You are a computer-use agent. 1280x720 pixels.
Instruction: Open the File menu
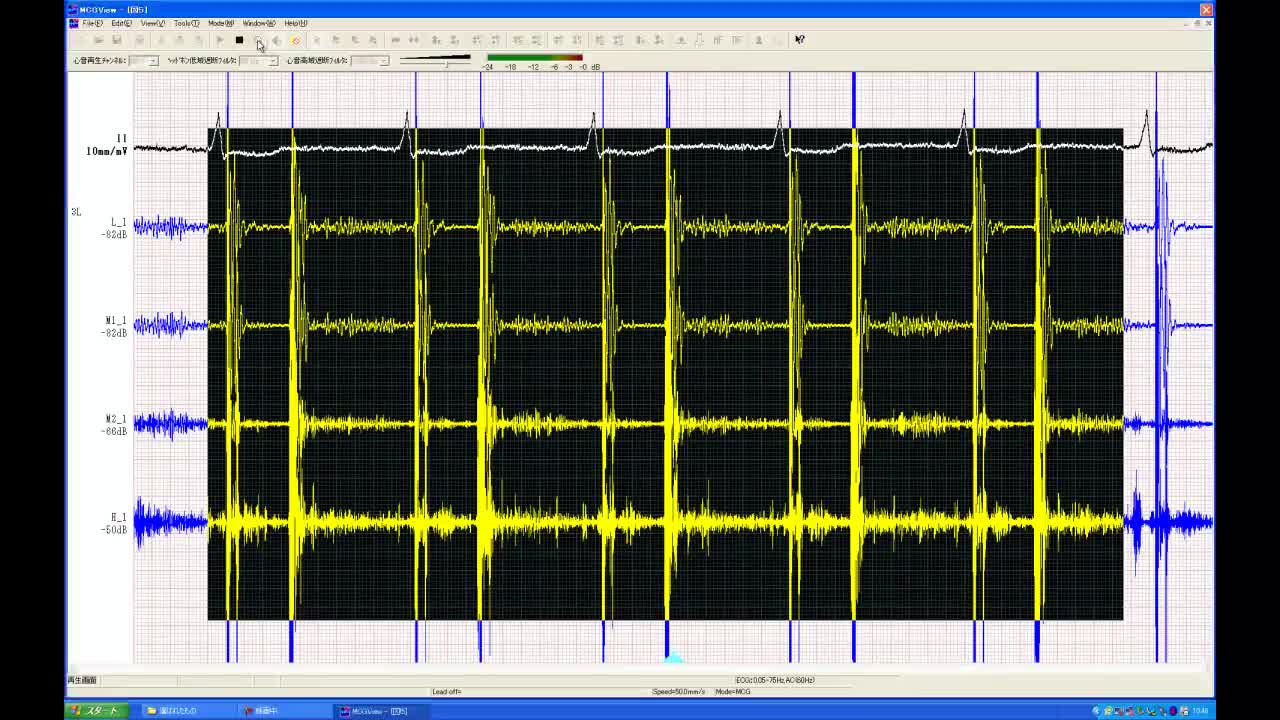tap(92, 23)
